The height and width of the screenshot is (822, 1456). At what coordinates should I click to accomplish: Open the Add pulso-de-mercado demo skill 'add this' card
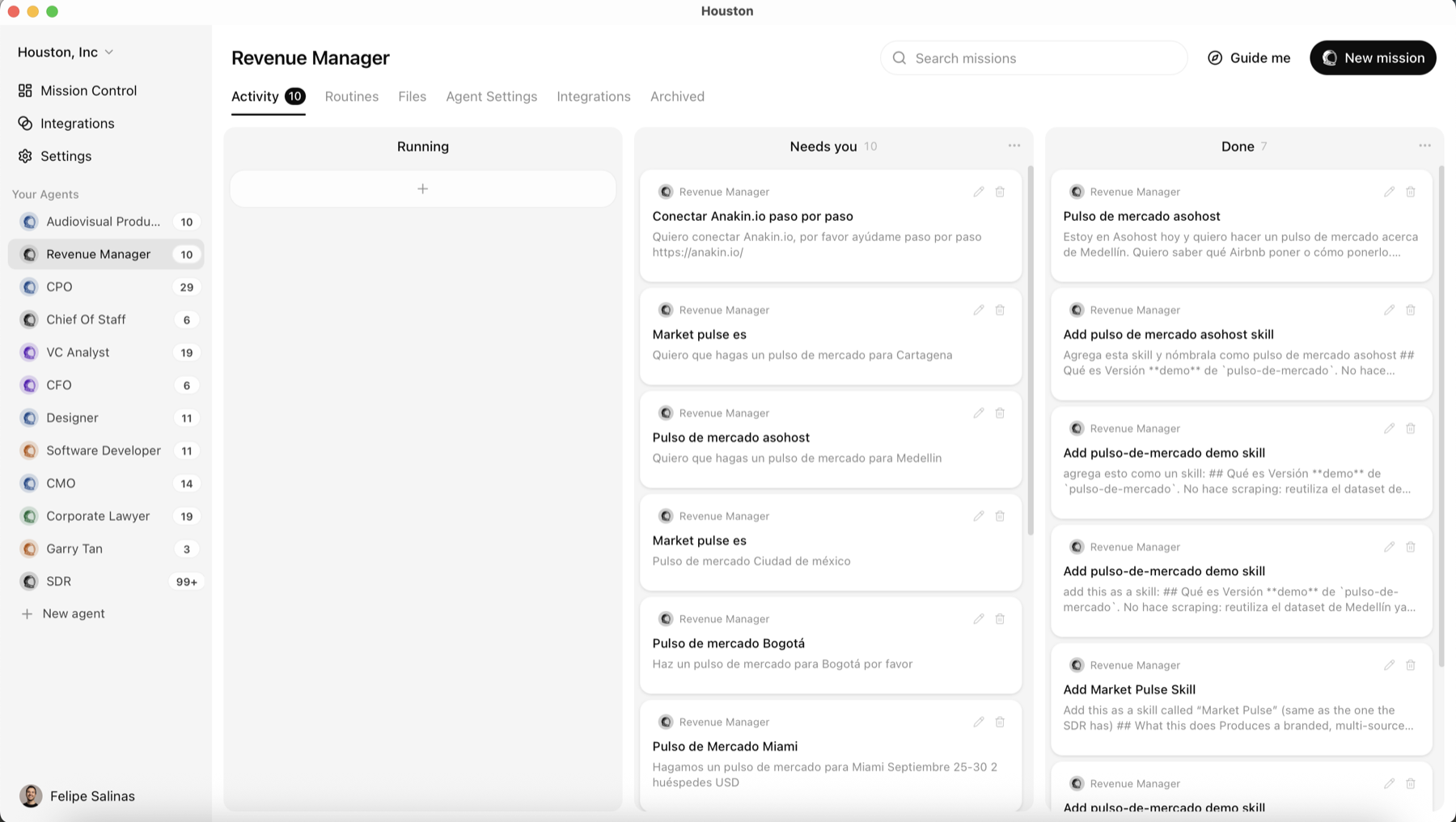pyautogui.click(x=1242, y=581)
